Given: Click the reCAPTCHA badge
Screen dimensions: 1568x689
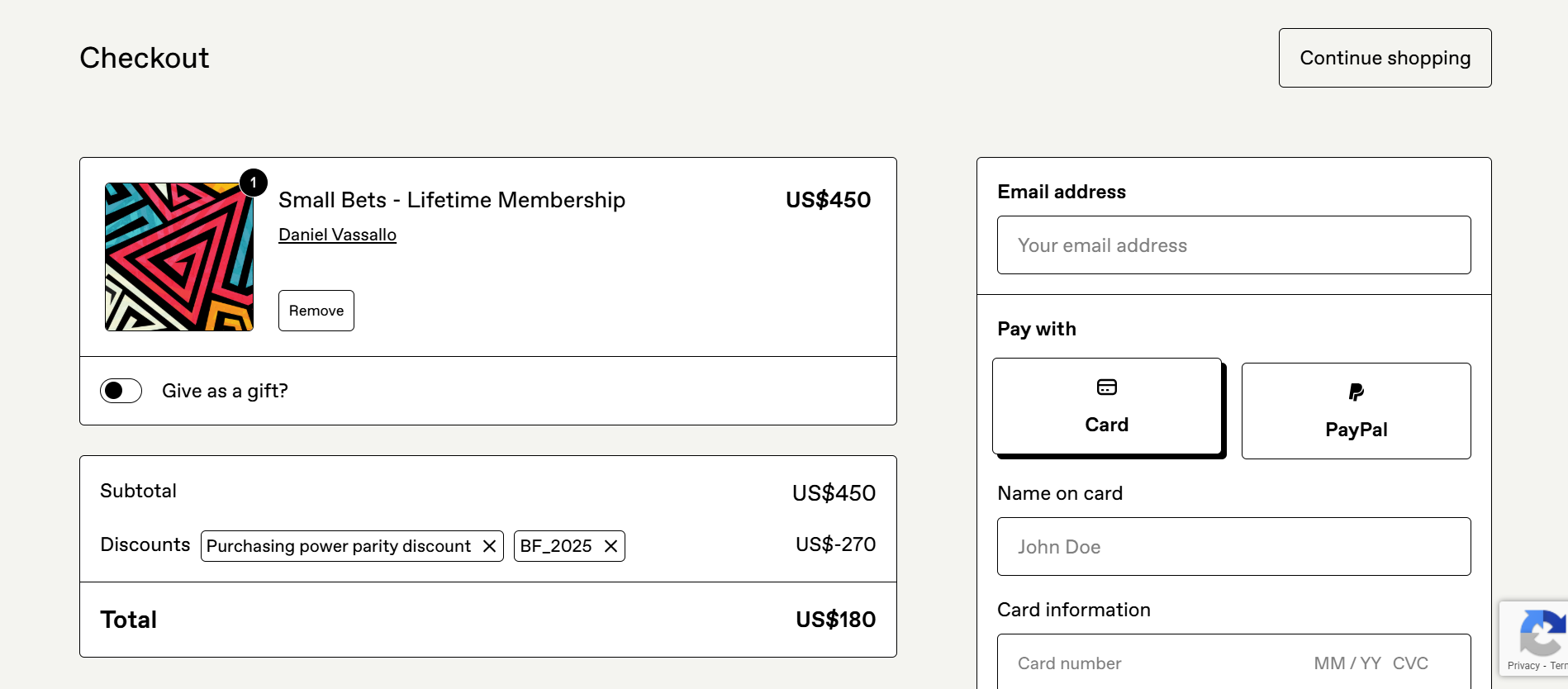Looking at the screenshot, I should [1534, 639].
